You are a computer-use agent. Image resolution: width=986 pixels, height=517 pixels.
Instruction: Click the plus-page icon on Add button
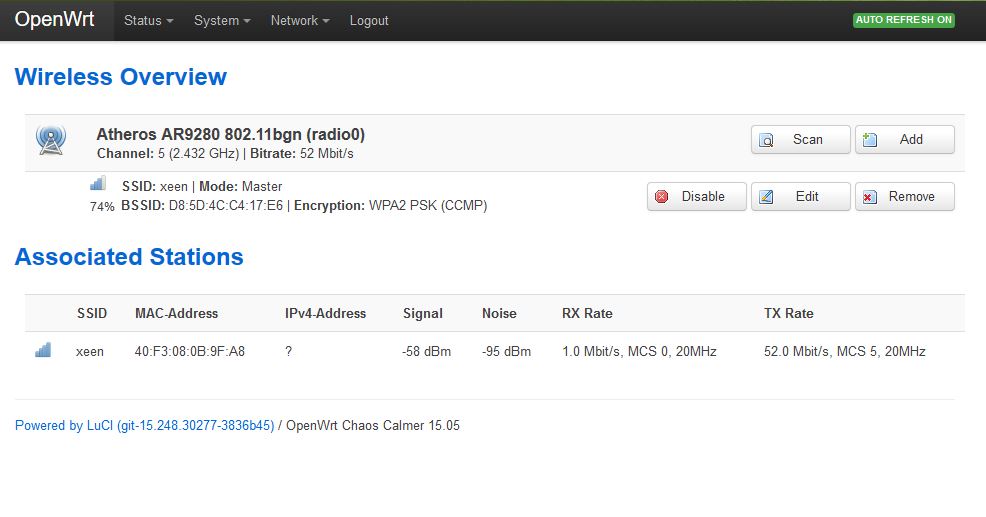pyautogui.click(x=870, y=139)
